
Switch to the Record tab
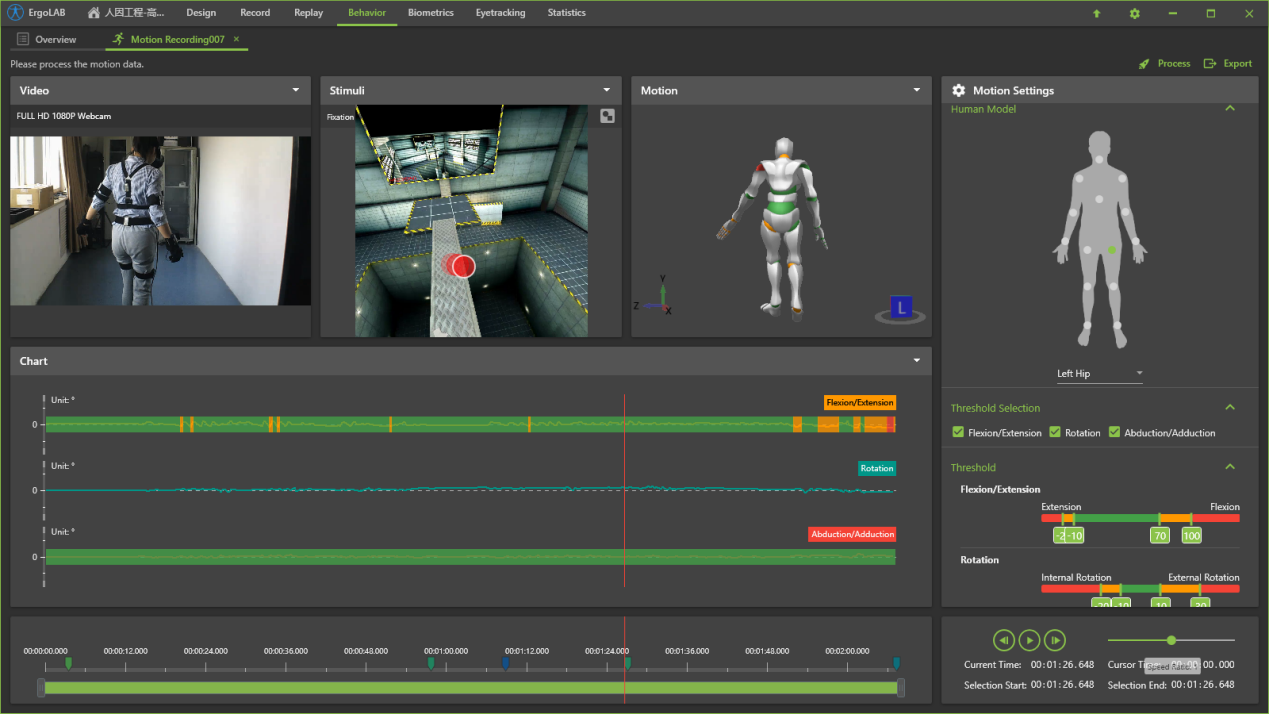pos(255,13)
